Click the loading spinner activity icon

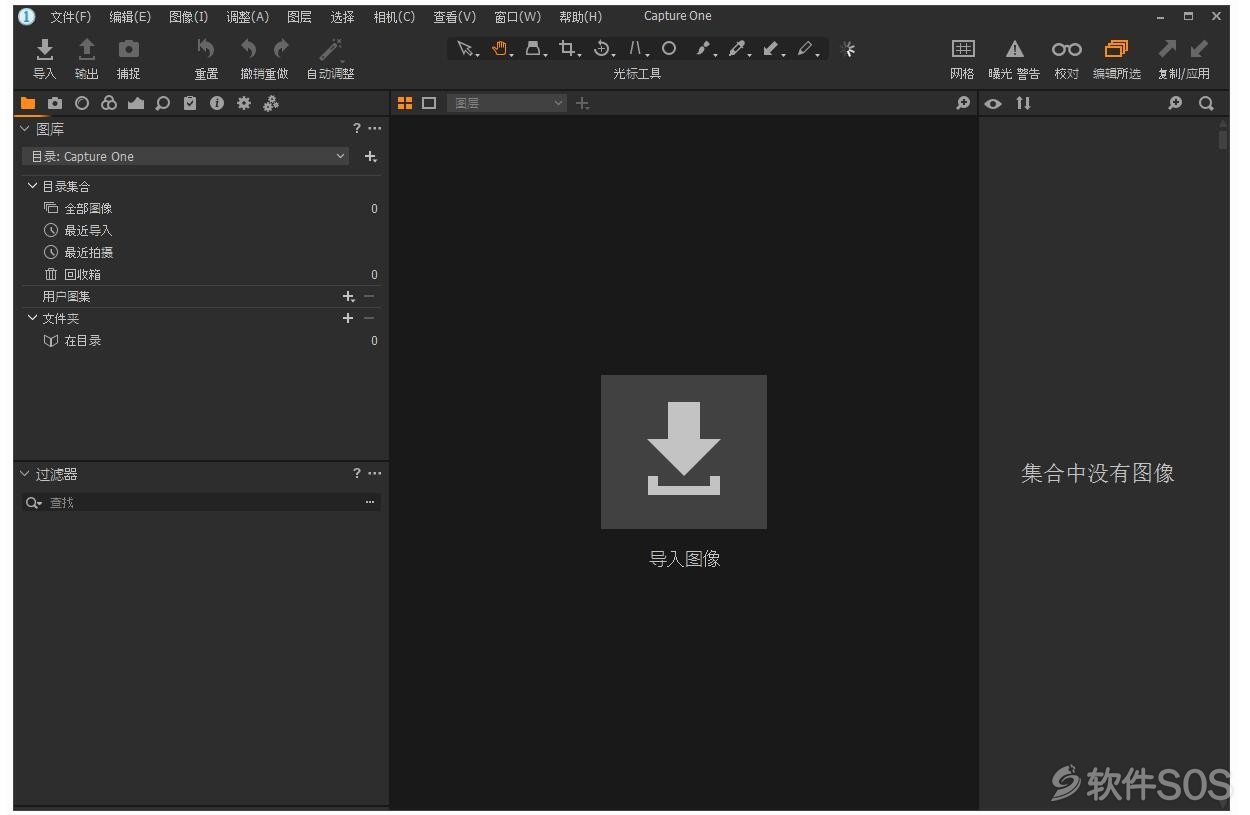(x=848, y=49)
